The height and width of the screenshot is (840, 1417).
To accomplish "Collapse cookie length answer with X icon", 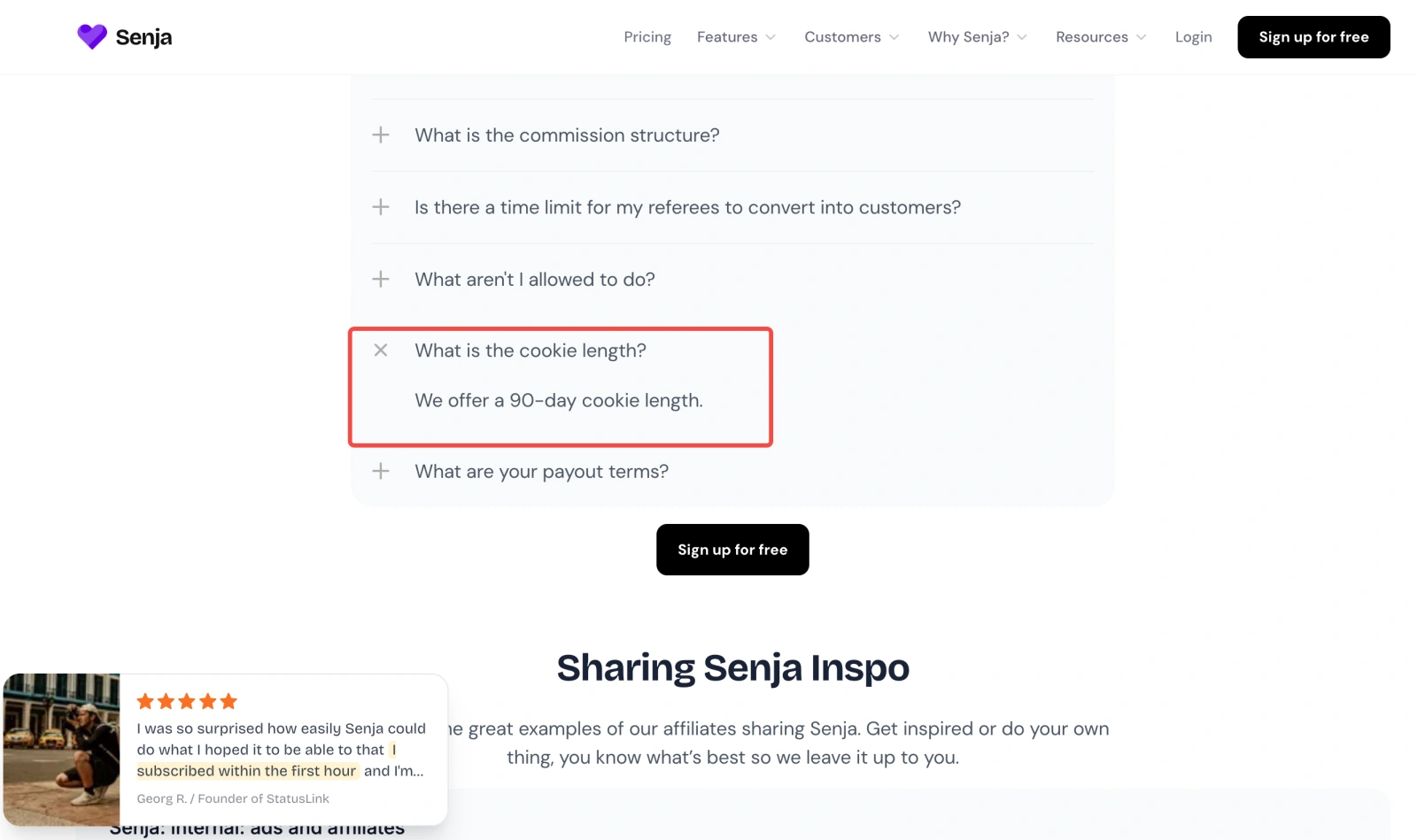I will 381,351.
